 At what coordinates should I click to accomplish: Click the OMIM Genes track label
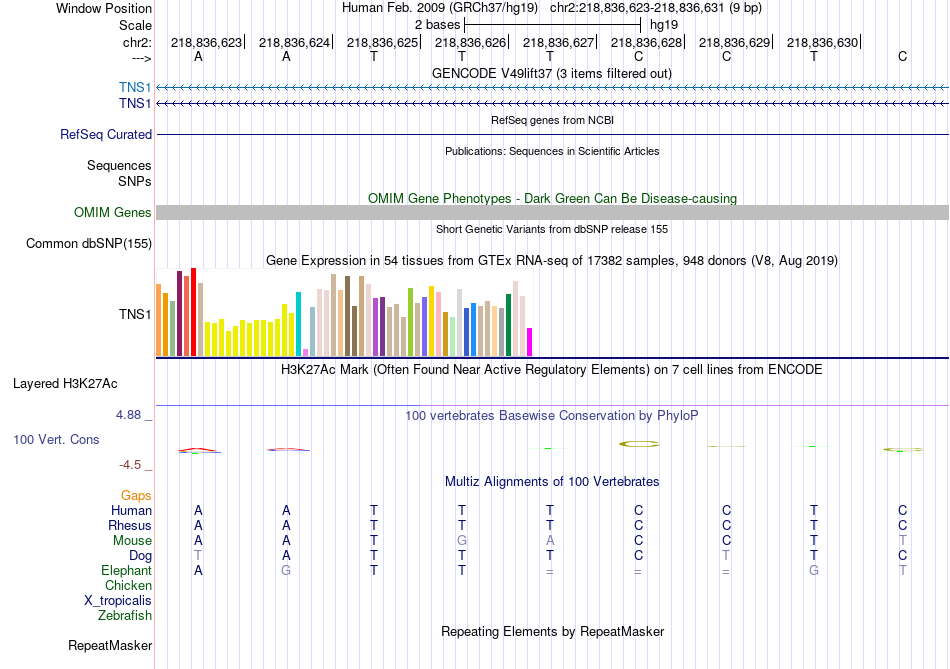pos(113,213)
